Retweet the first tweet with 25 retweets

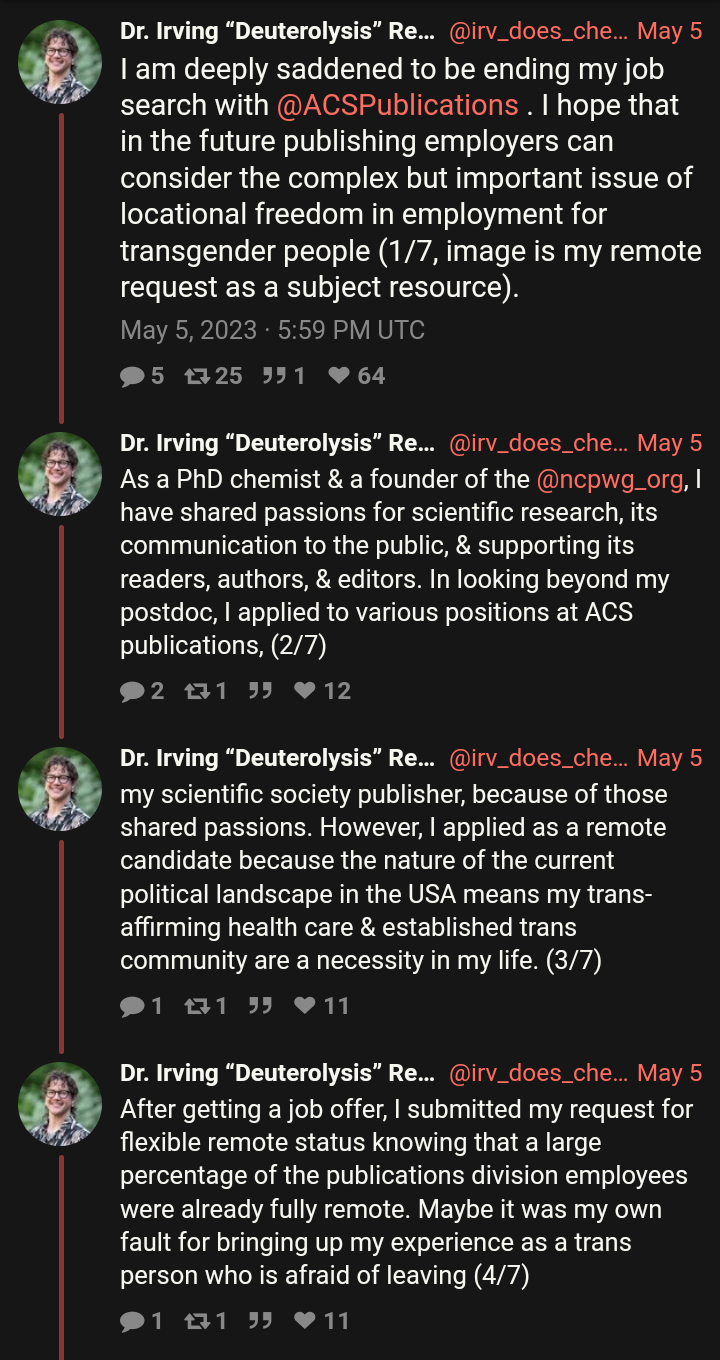(x=196, y=376)
